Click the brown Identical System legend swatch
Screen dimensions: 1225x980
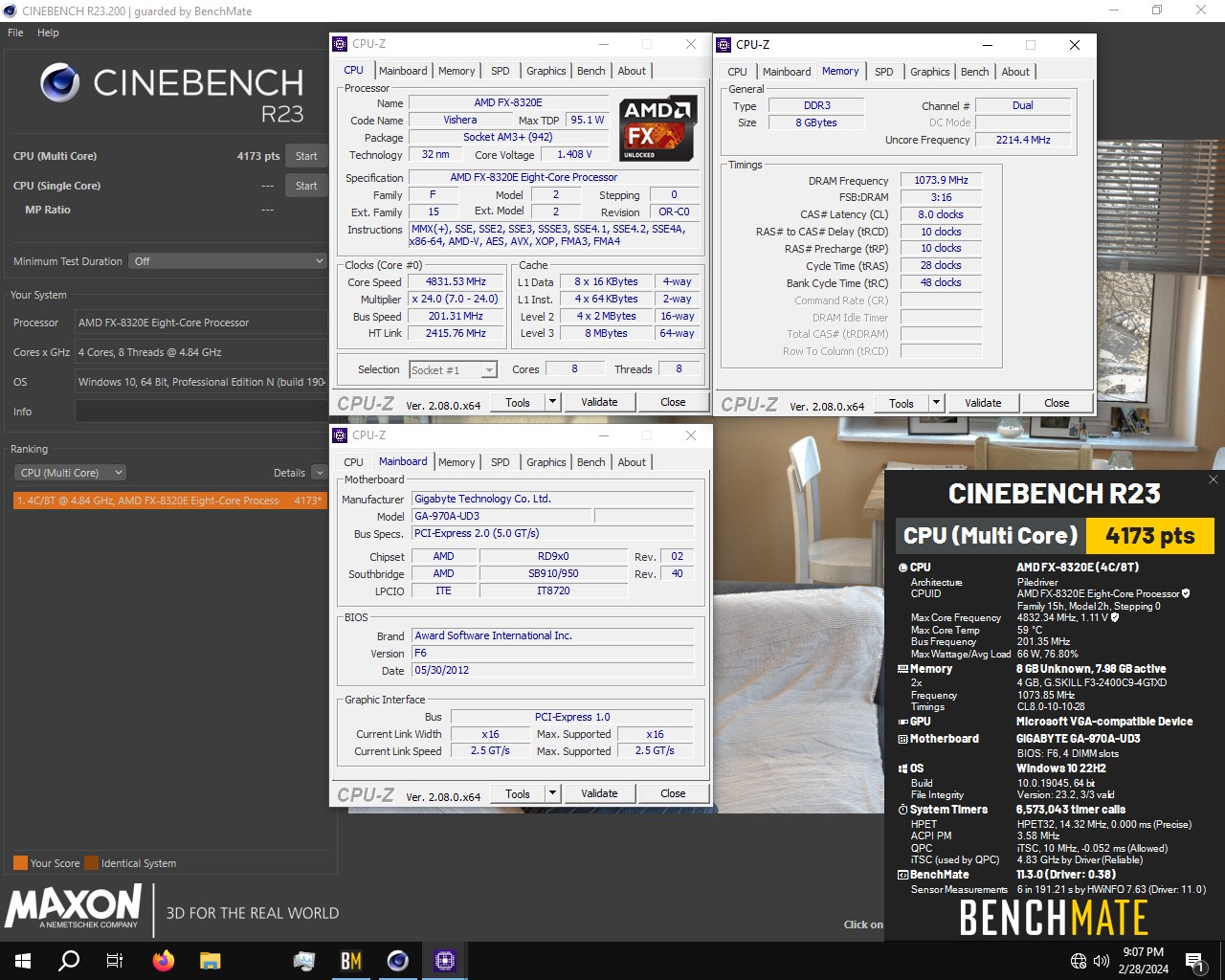[x=91, y=863]
